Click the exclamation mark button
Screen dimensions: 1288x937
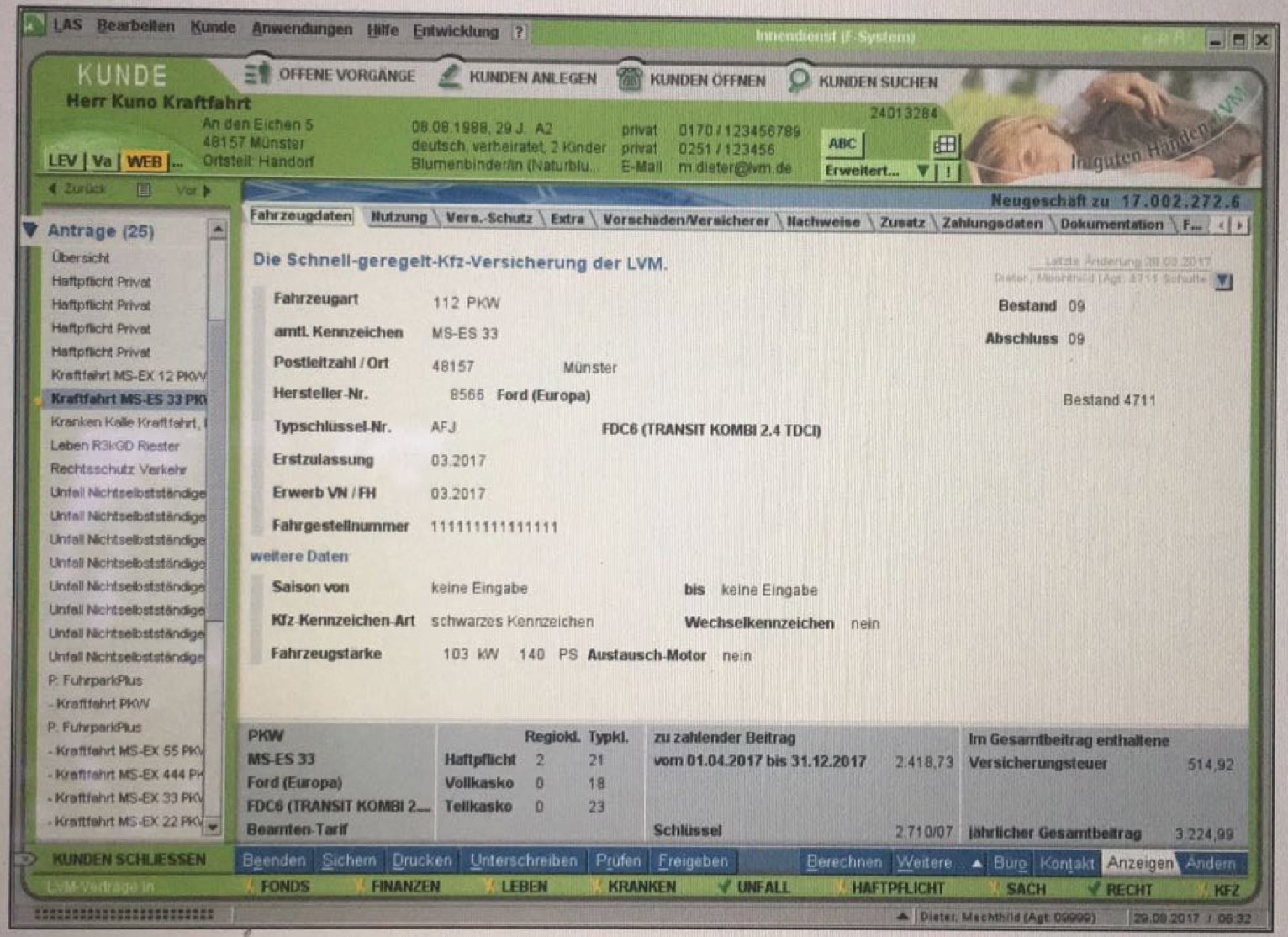[948, 172]
